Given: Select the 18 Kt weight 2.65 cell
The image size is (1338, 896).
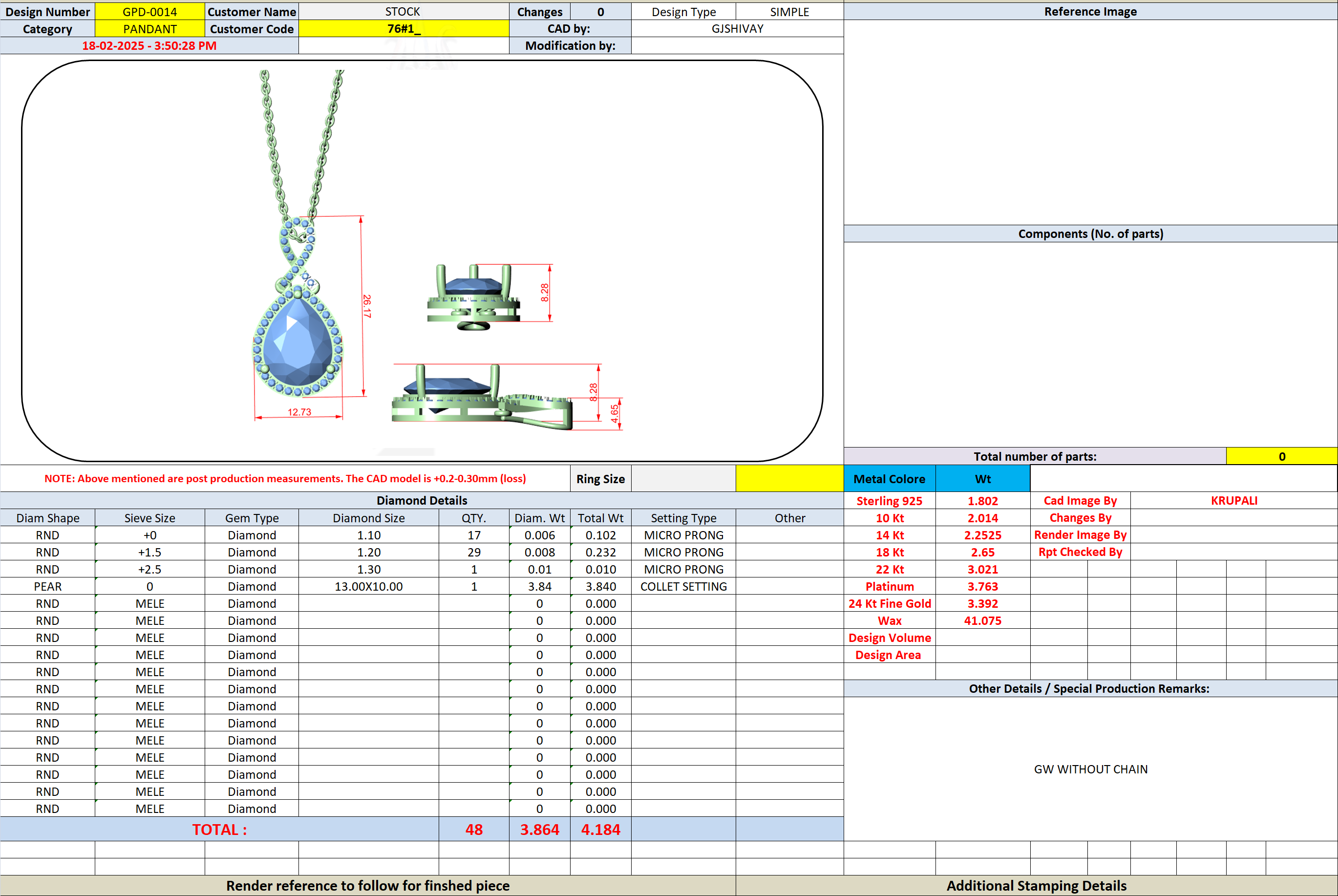Looking at the screenshot, I should (983, 552).
